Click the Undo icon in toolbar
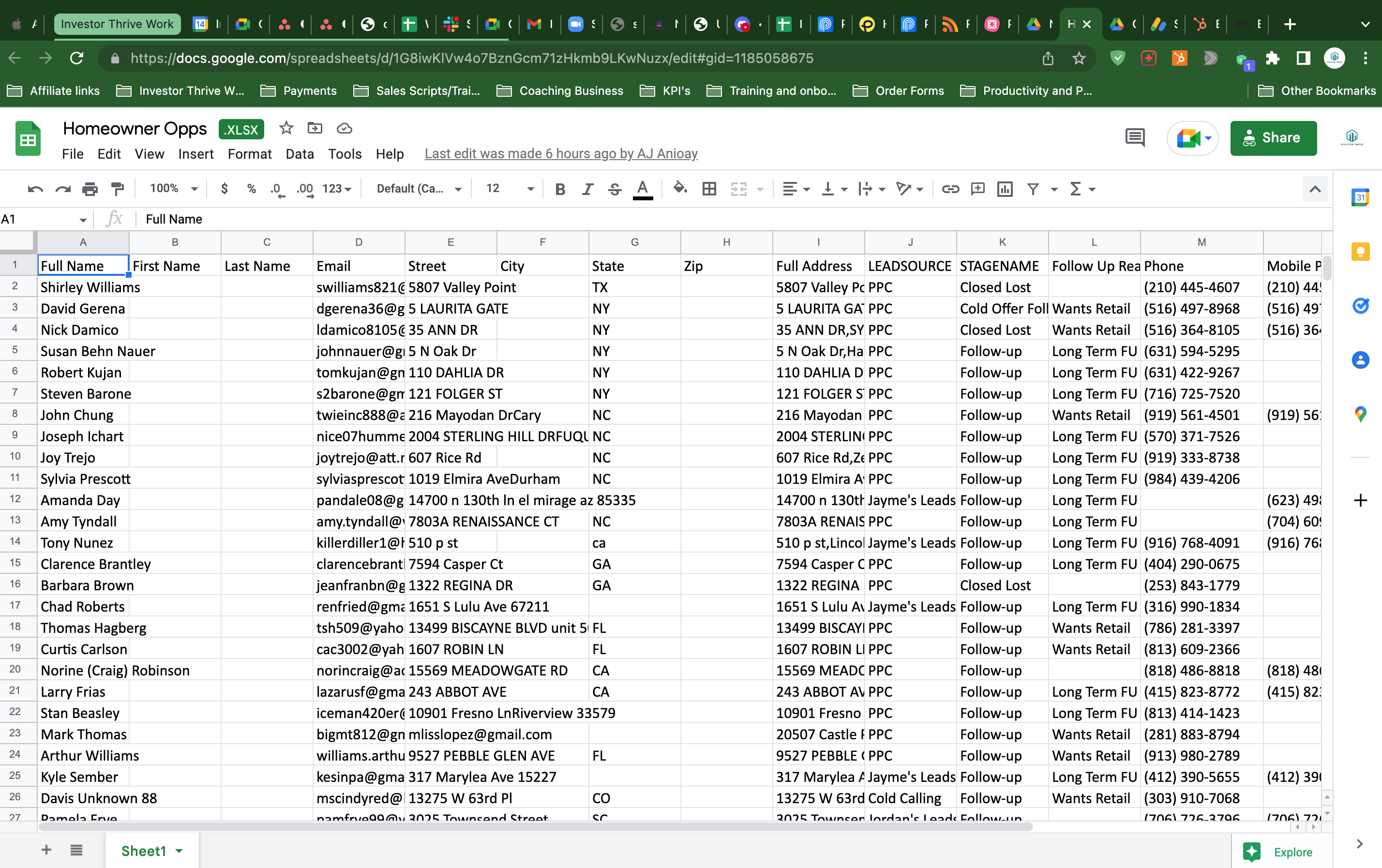This screenshot has height=868, width=1382. coord(35,189)
